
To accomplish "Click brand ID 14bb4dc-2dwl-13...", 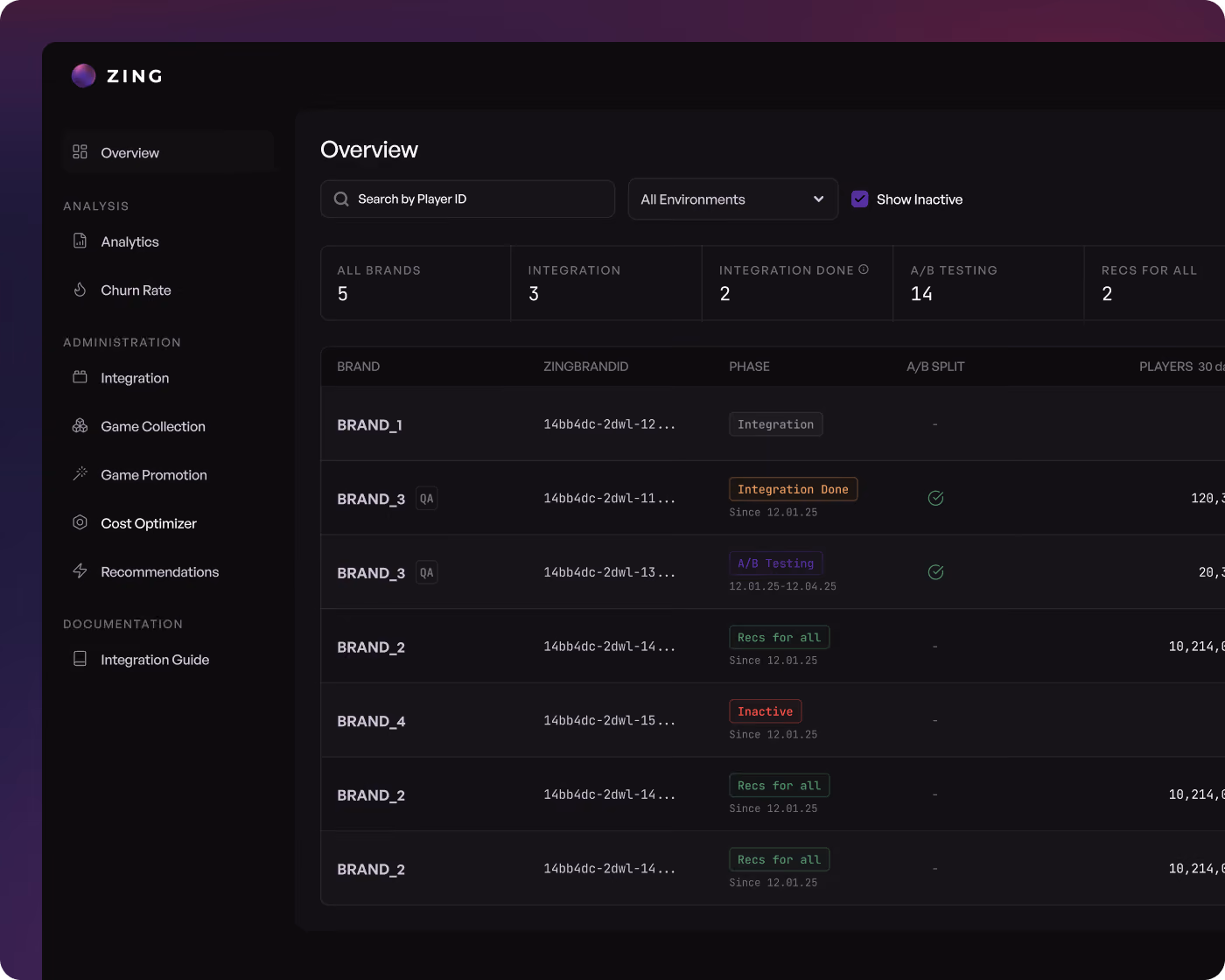I will tap(609, 572).
